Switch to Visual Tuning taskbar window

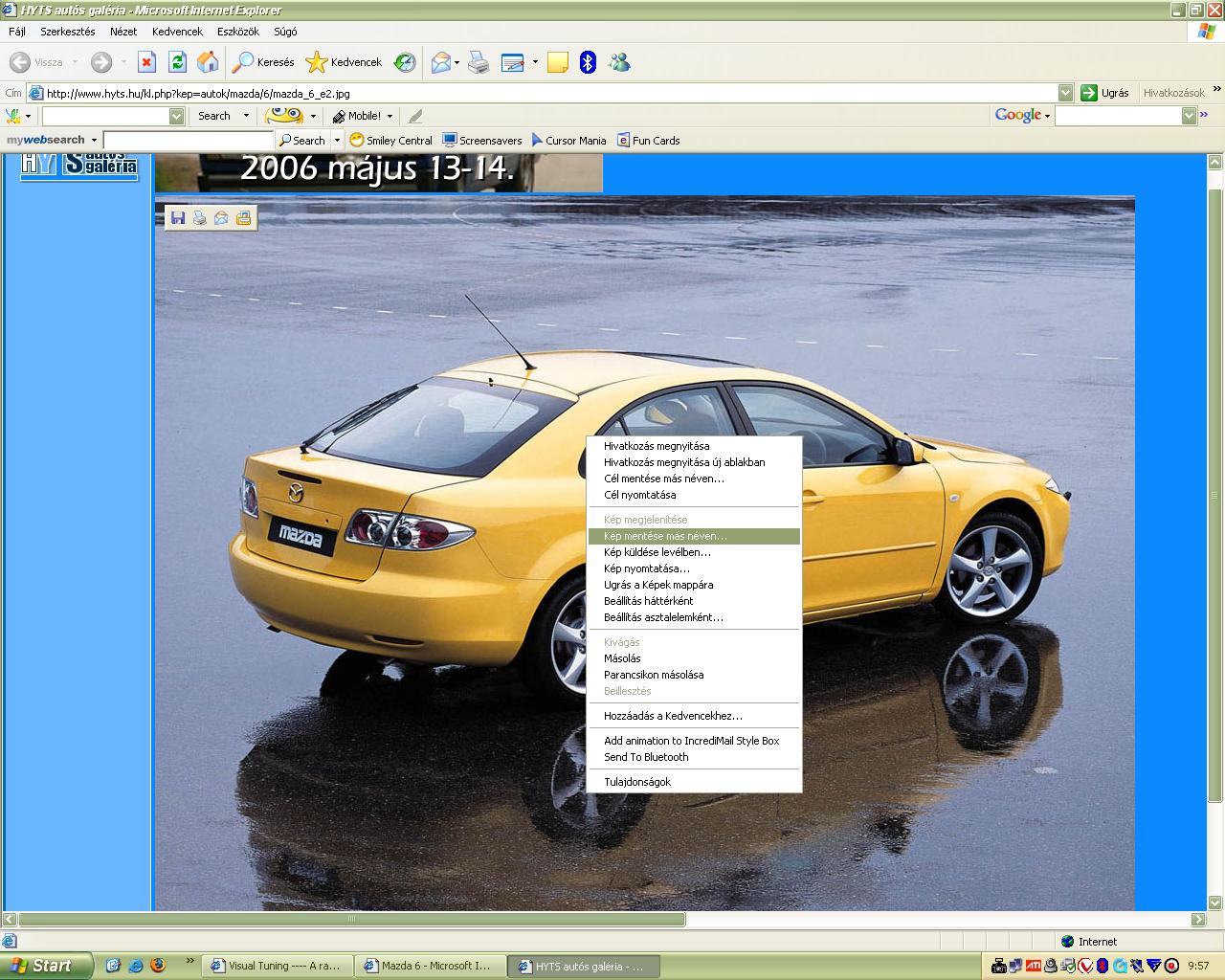point(277,967)
